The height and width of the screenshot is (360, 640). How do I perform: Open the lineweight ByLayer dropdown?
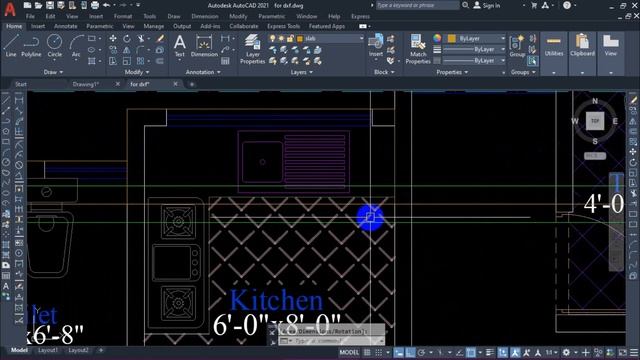pos(503,49)
